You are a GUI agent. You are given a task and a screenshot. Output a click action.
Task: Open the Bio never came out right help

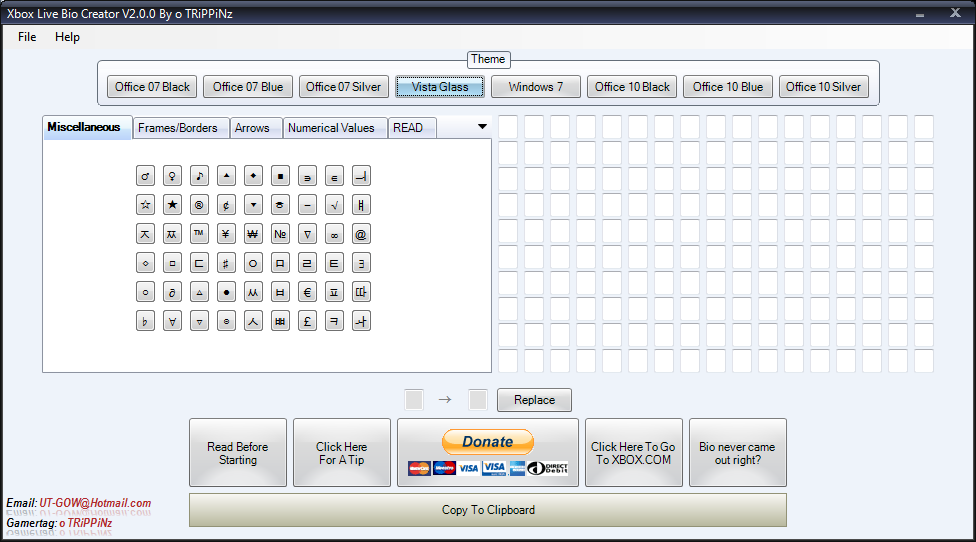pos(738,452)
